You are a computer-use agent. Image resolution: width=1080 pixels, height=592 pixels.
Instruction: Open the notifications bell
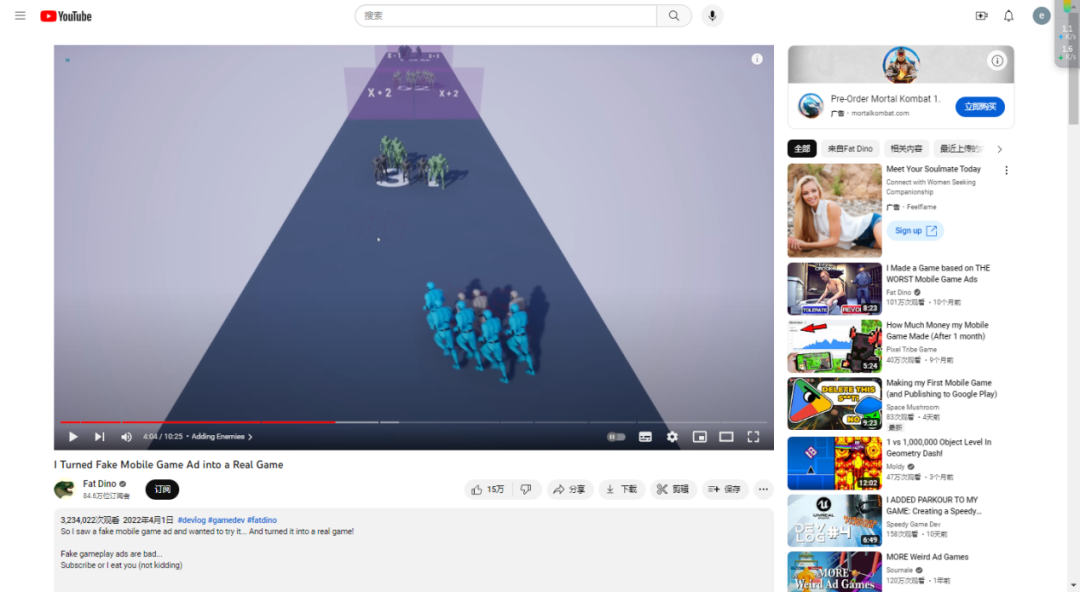point(1008,15)
